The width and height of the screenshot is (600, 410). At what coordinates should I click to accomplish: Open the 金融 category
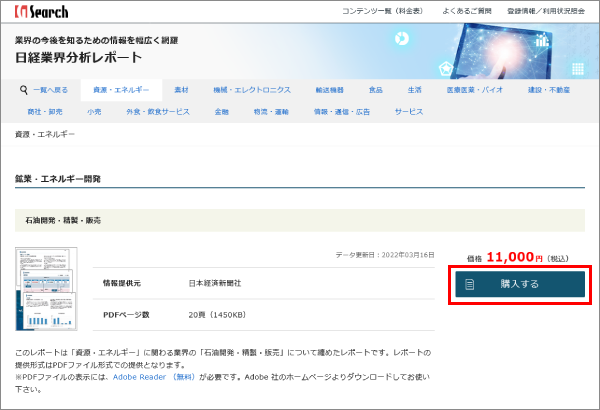point(222,112)
